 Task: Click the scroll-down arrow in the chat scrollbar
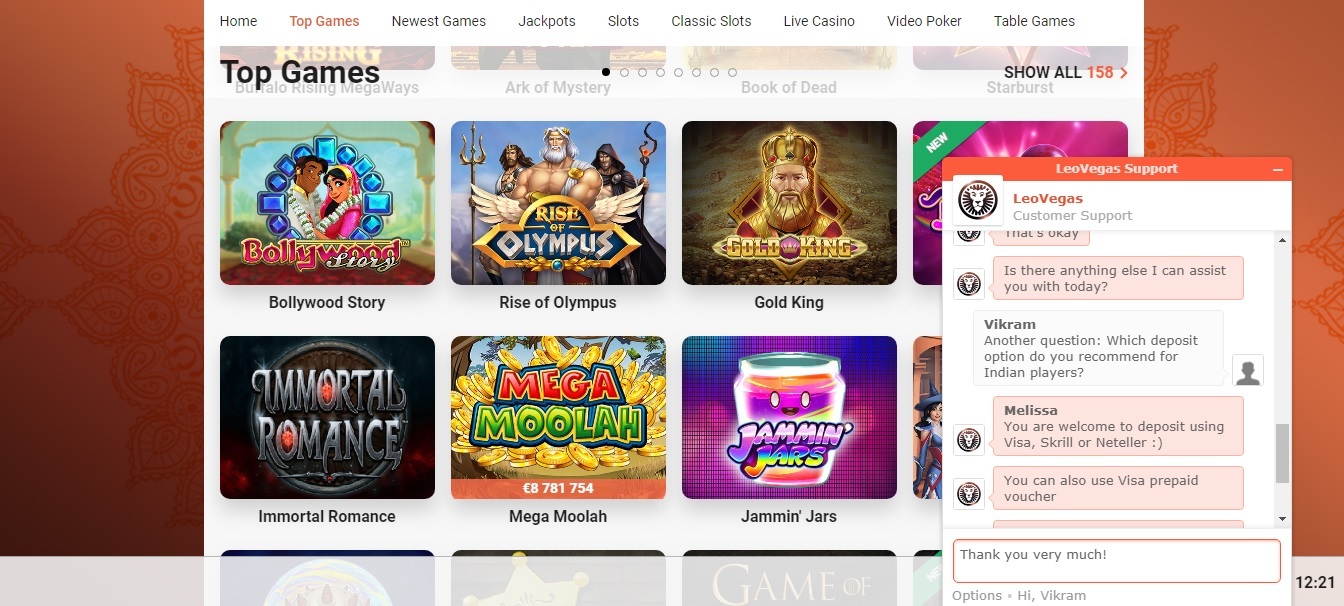[x=1283, y=519]
